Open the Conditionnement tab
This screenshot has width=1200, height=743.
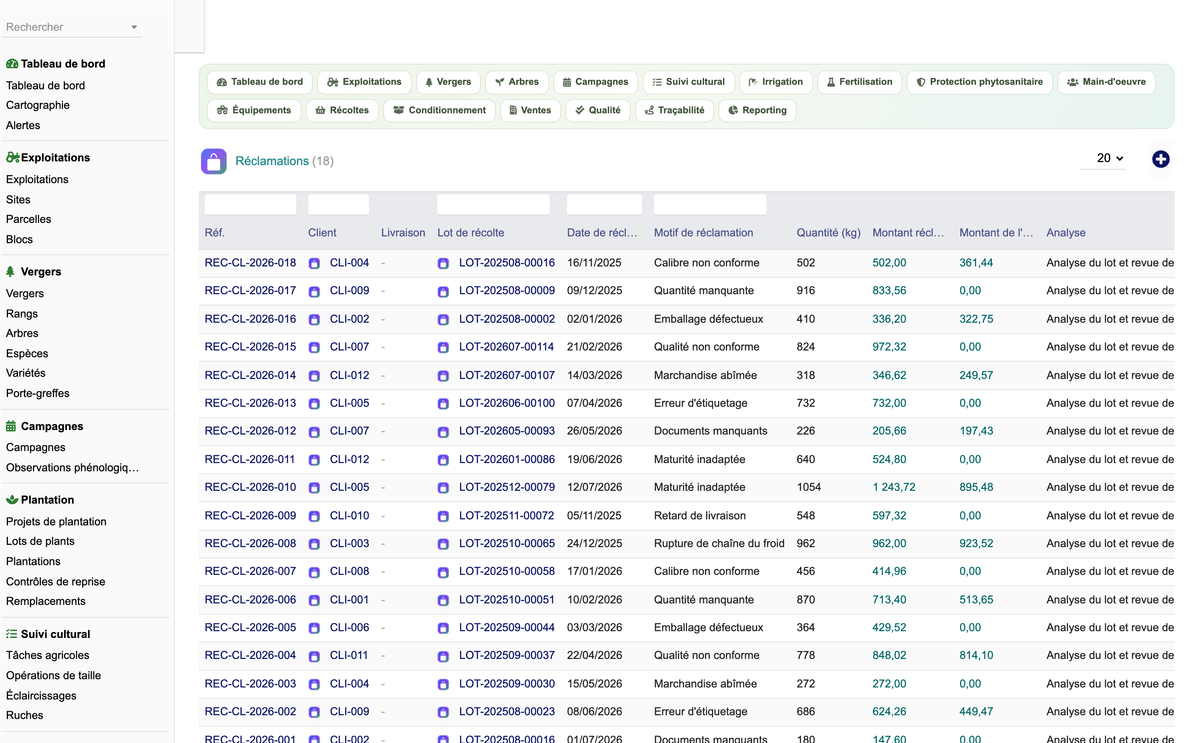click(x=440, y=110)
